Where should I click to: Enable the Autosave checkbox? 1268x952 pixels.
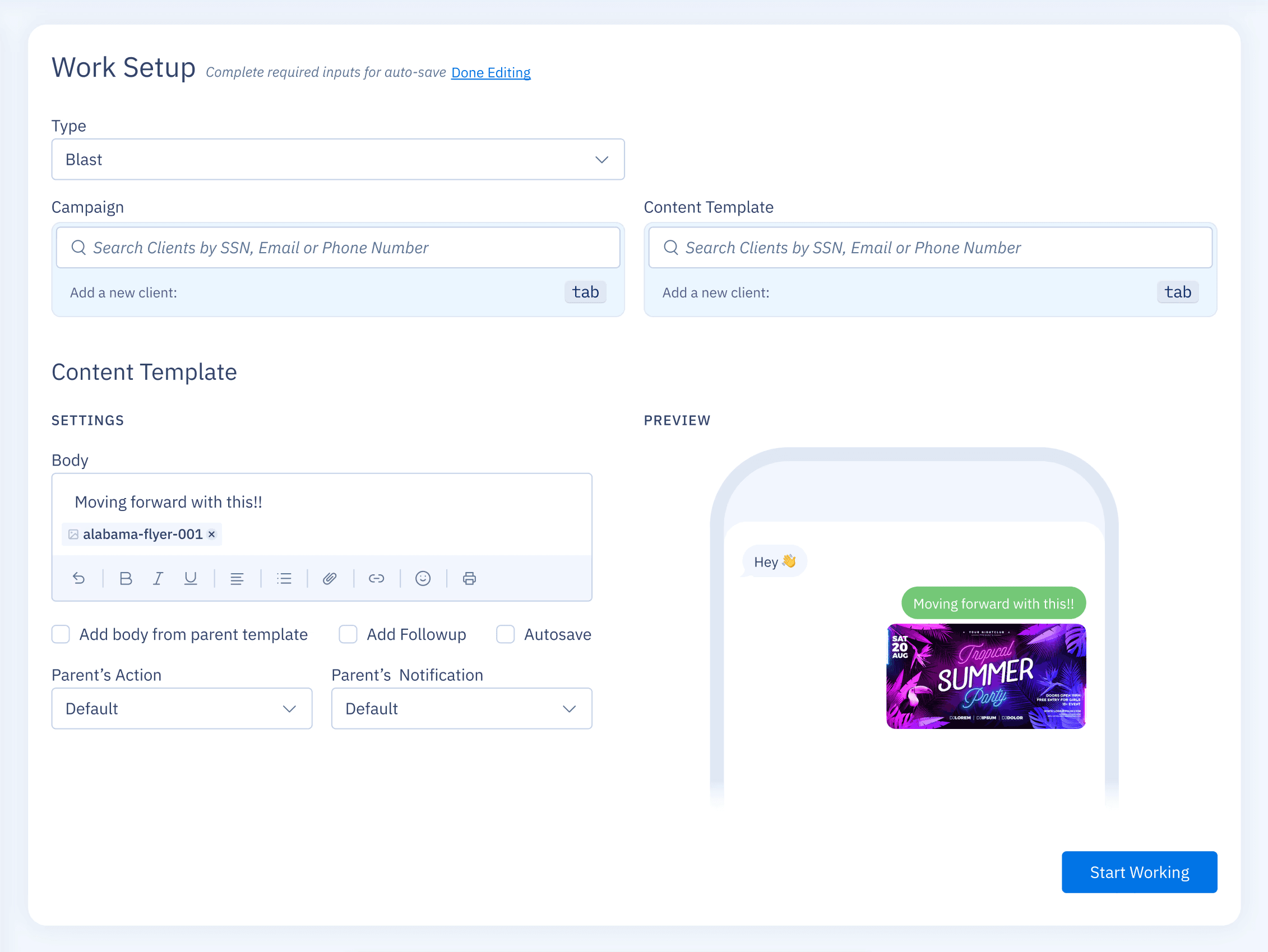pyautogui.click(x=505, y=634)
